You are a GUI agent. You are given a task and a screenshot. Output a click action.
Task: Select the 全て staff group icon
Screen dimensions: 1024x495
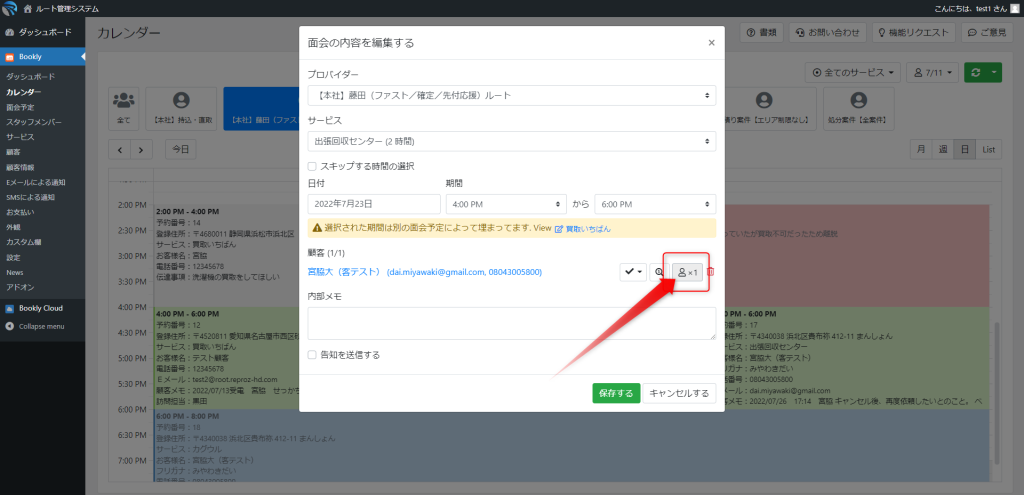coord(124,107)
